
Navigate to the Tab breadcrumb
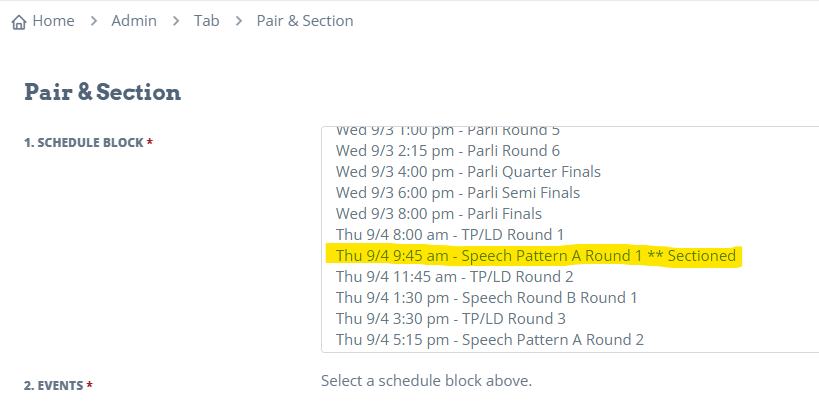(206, 21)
